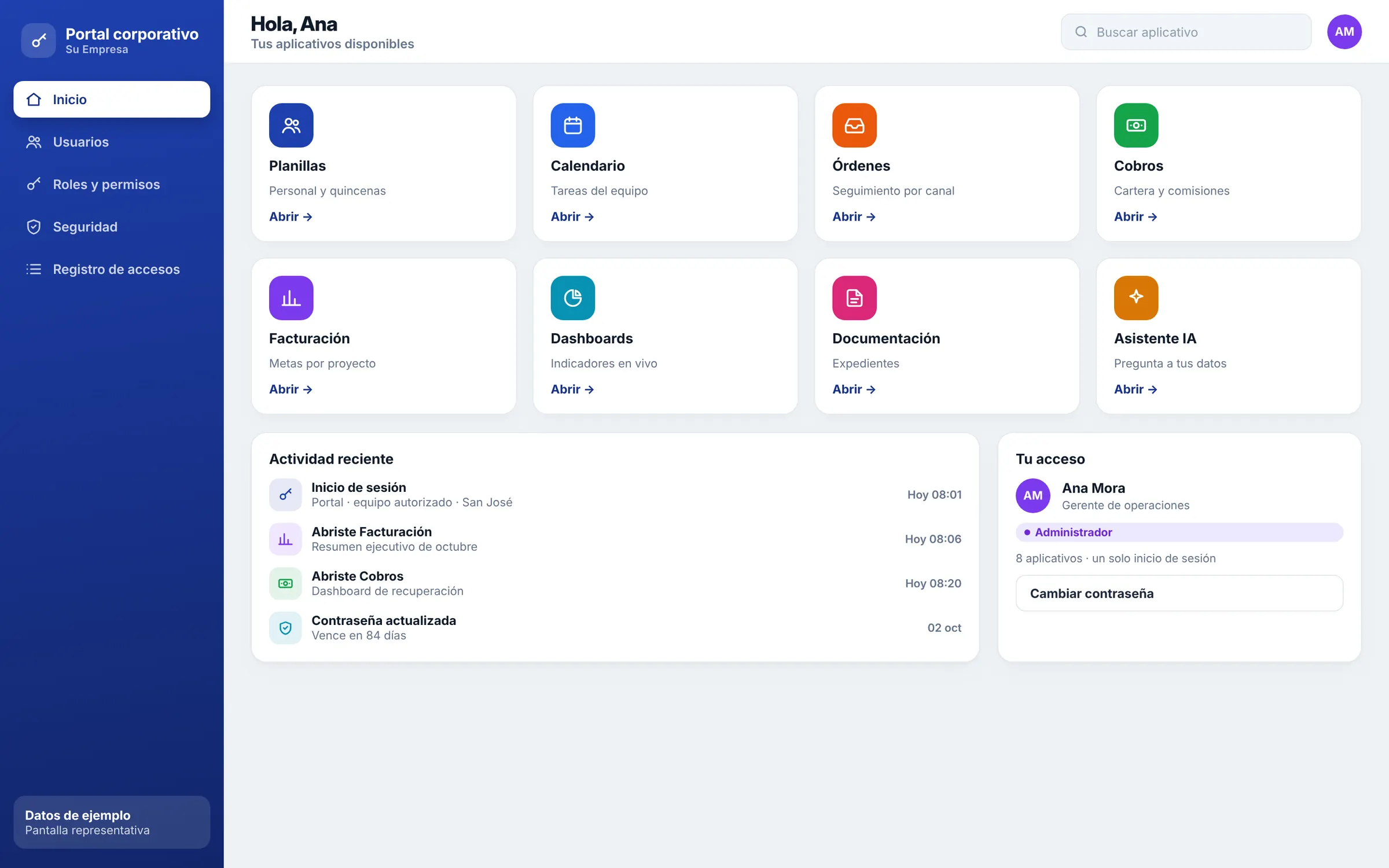Click the key icon beside Inicio de sesión
The width and height of the screenshot is (1389, 868).
pos(285,495)
